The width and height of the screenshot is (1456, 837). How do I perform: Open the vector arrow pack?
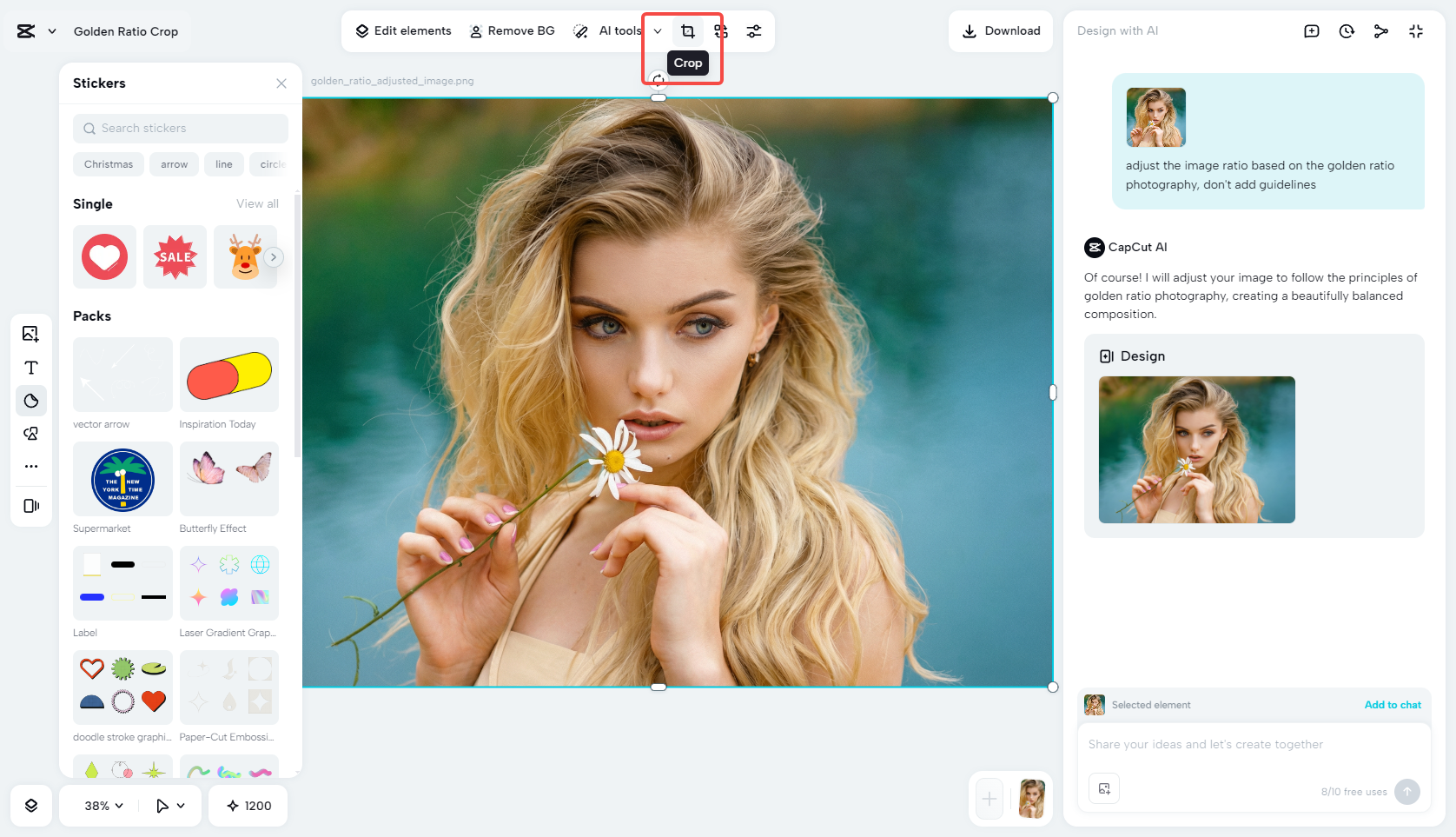click(122, 375)
